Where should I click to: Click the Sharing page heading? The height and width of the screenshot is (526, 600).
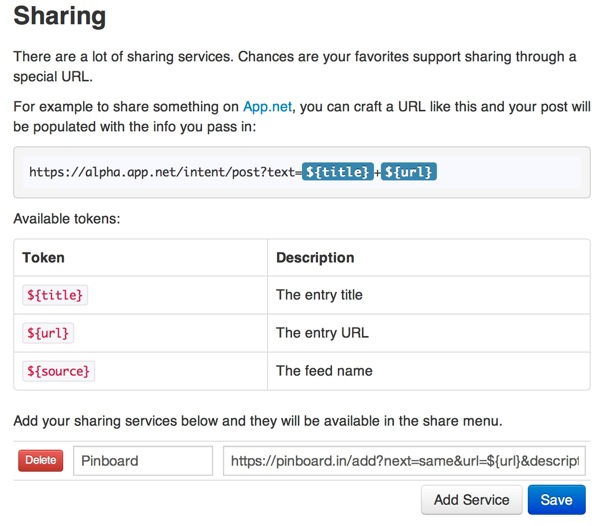coord(60,17)
